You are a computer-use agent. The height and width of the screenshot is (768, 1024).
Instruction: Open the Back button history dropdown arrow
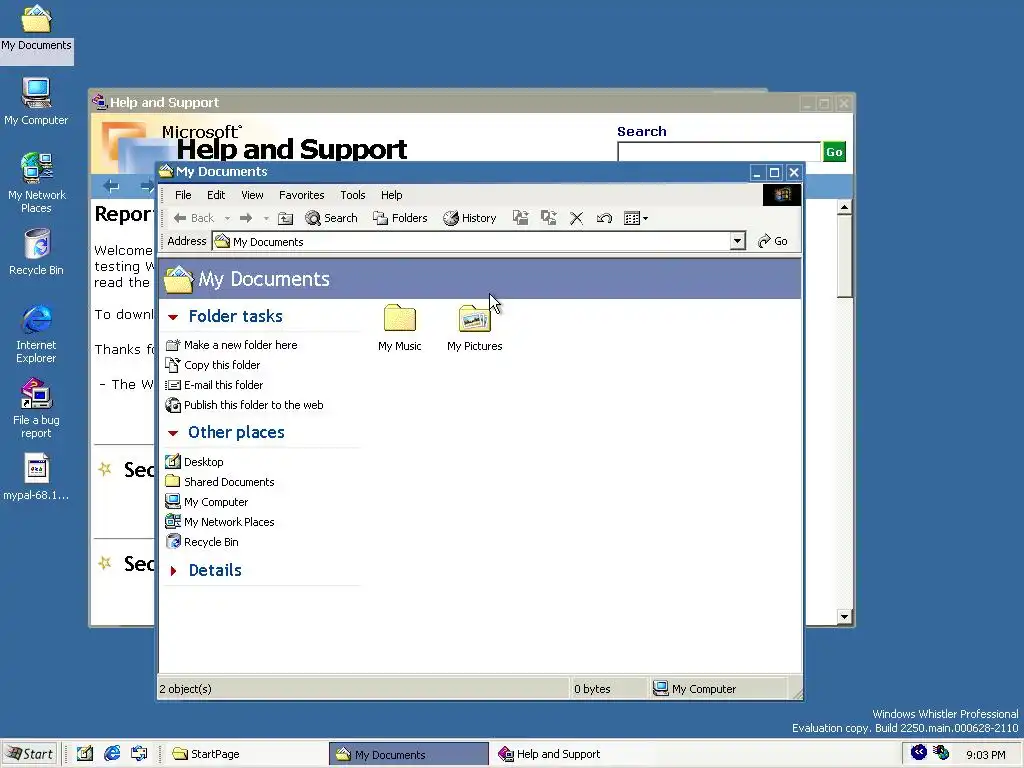coord(227,218)
